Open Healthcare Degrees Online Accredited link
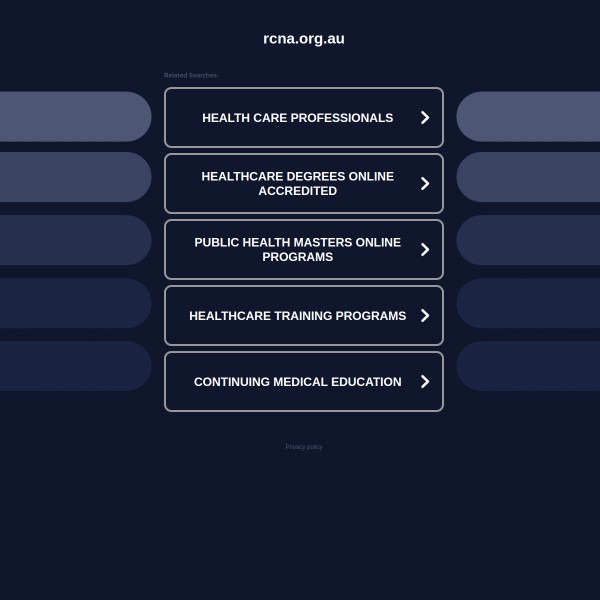 pyautogui.click(x=297, y=184)
